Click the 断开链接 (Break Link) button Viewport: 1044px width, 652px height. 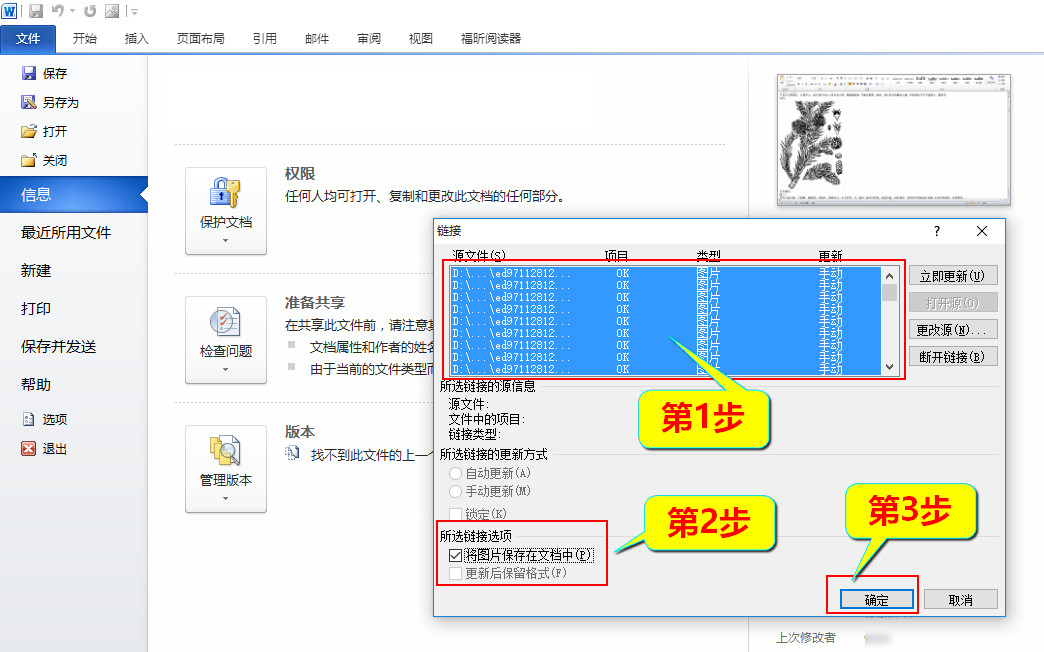click(x=953, y=356)
